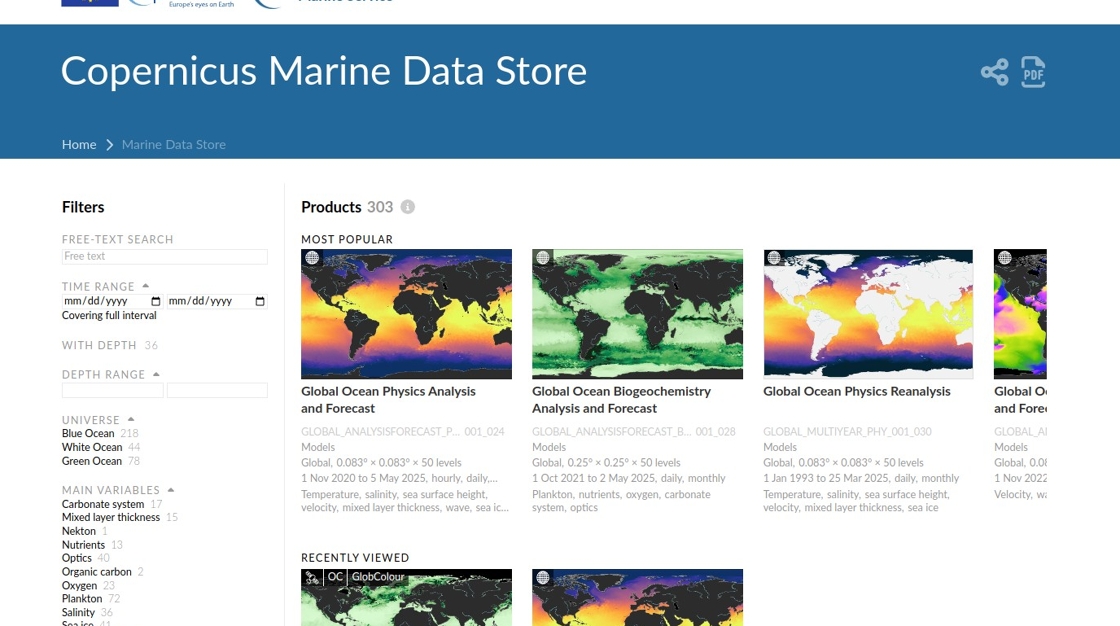Image resolution: width=1120 pixels, height=626 pixels.
Task: Click the Copernicus Marine Data Store heading
Action: 324,71
